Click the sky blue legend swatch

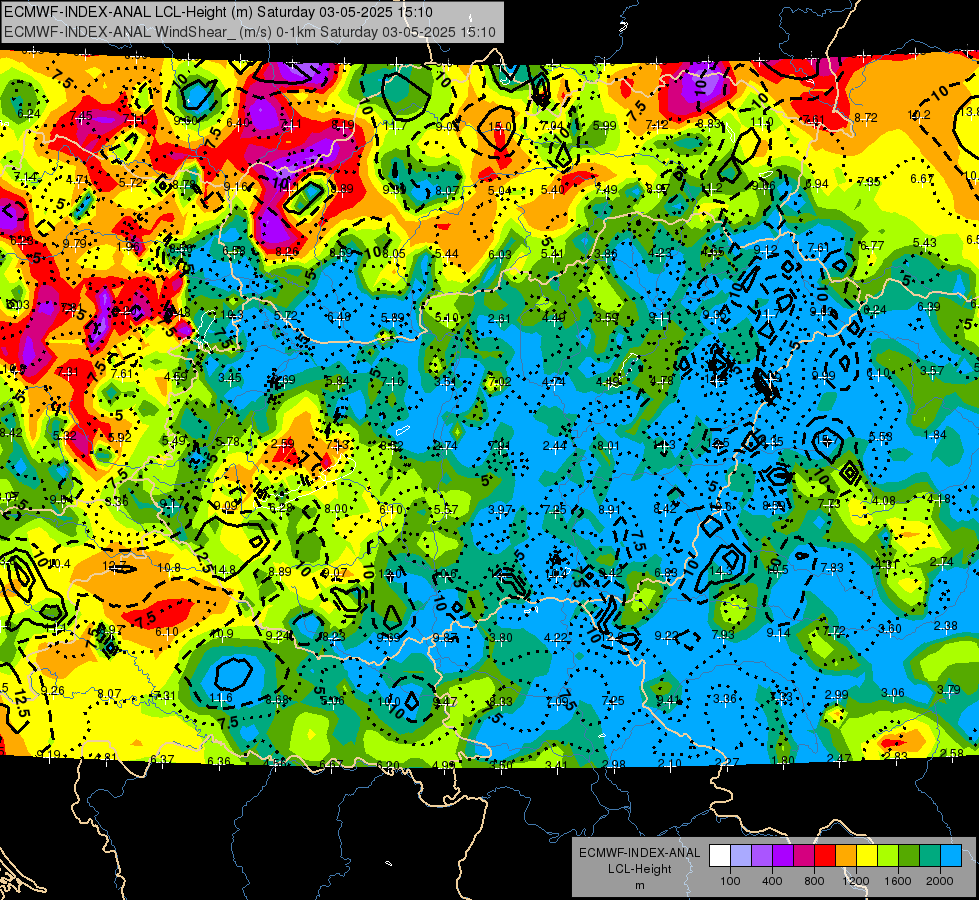click(951, 856)
